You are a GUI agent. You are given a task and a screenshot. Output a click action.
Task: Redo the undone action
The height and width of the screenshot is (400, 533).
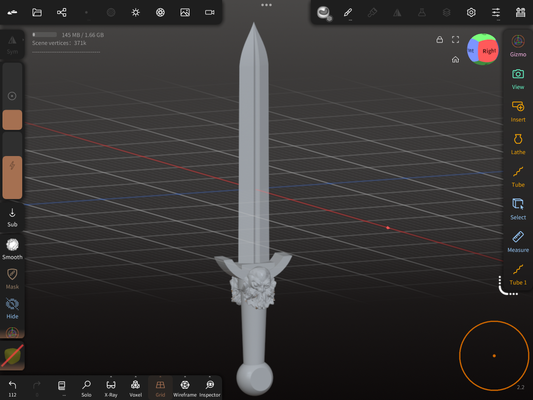click(37, 388)
